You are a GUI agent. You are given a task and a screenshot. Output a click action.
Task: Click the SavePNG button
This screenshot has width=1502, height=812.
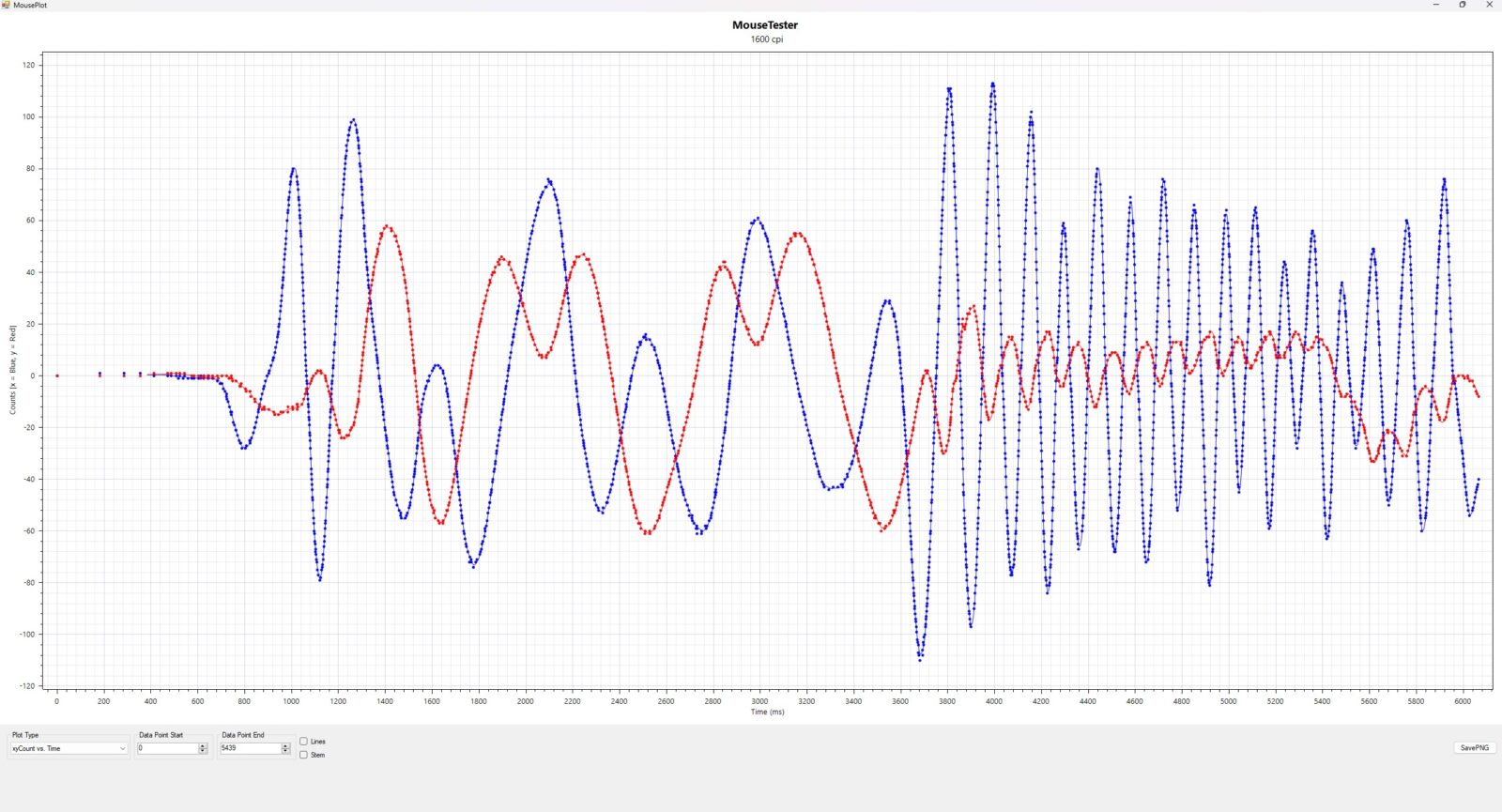point(1474,748)
